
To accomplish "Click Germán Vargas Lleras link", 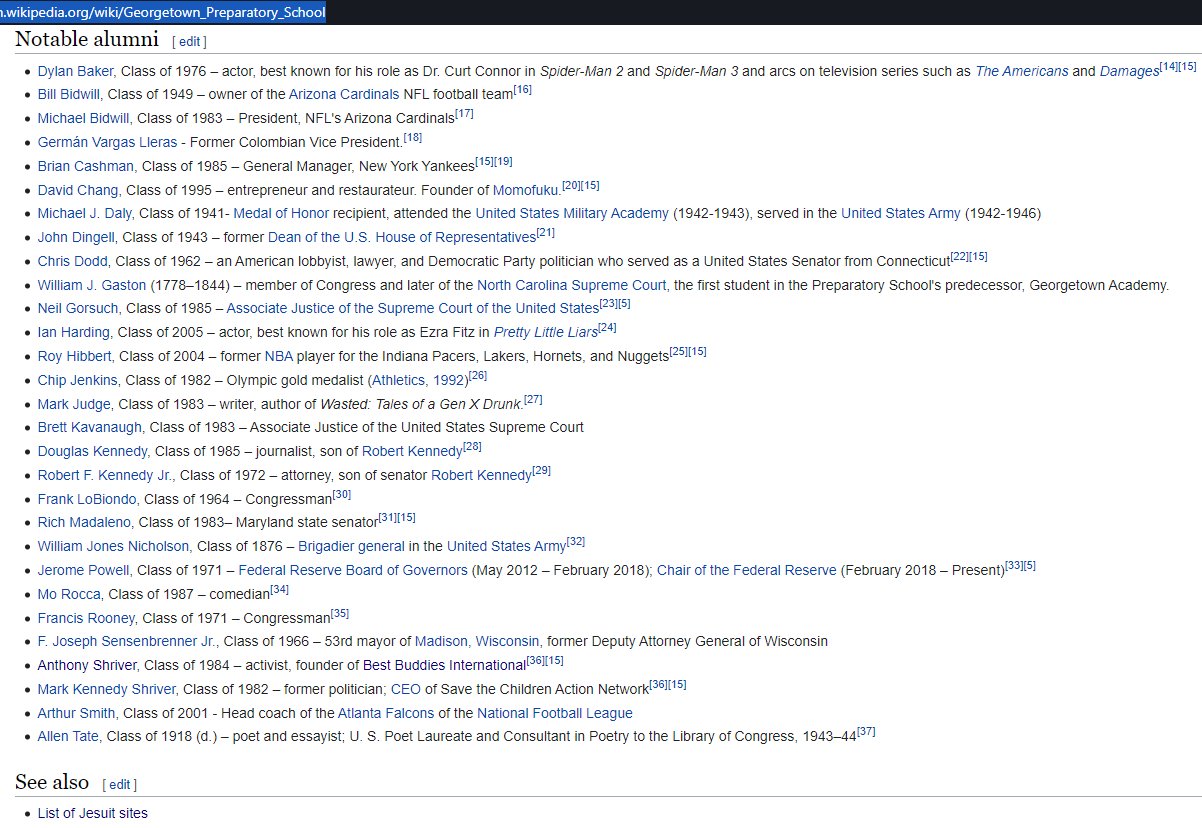I will [107, 142].
